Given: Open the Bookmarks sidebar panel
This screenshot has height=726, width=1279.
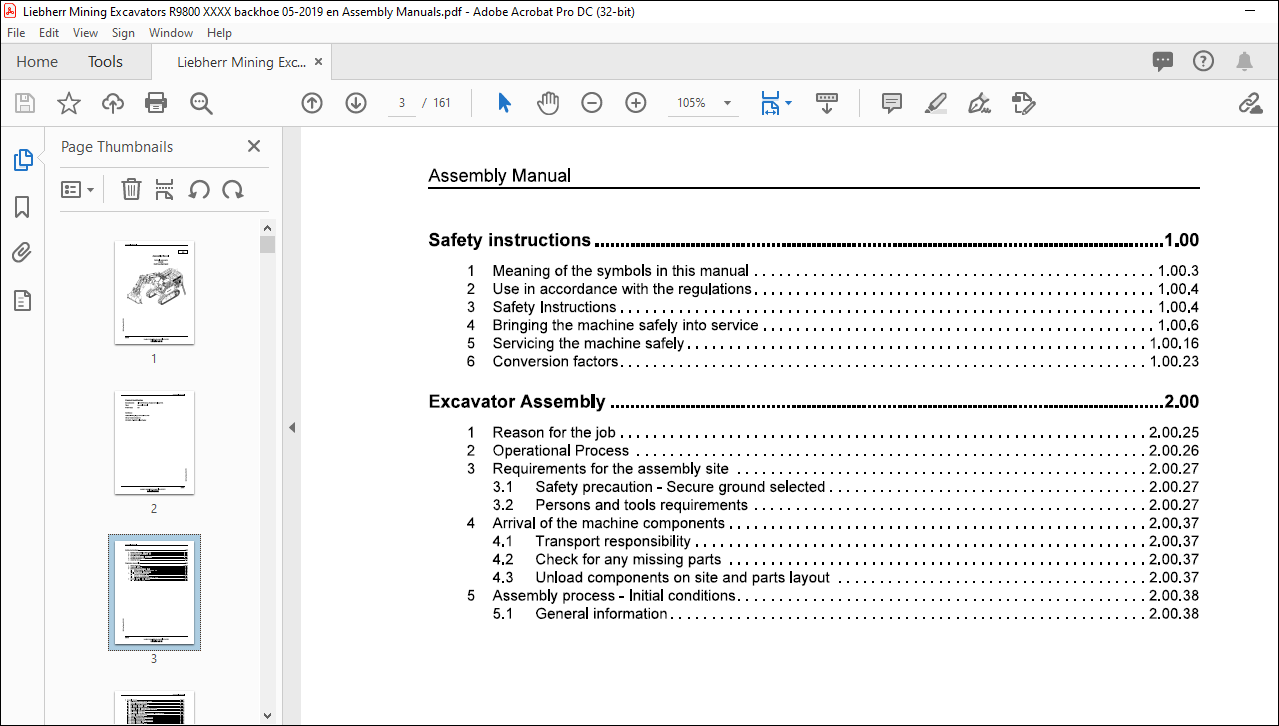Looking at the screenshot, I should (22, 207).
